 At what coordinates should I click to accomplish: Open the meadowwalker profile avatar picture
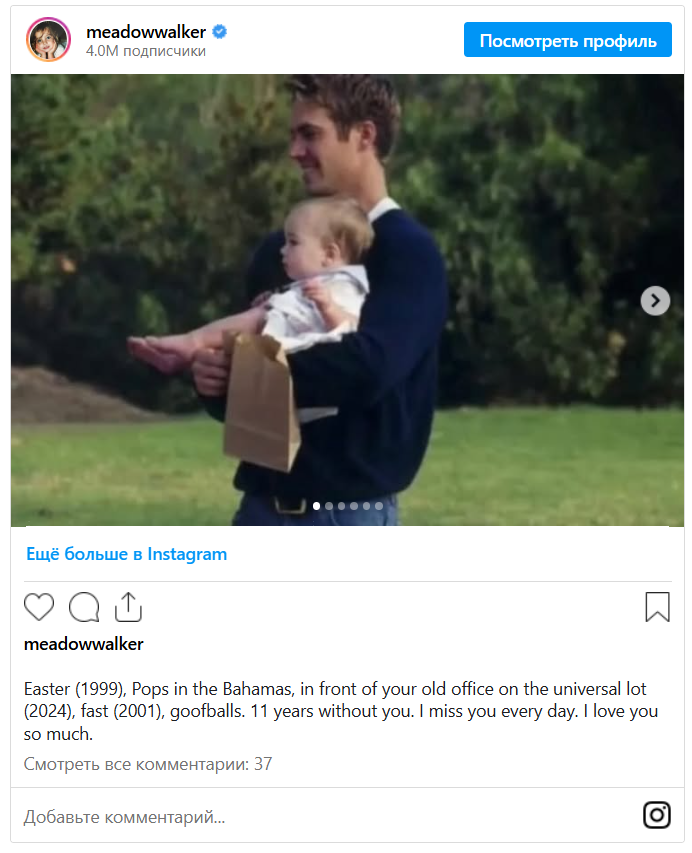pos(48,39)
